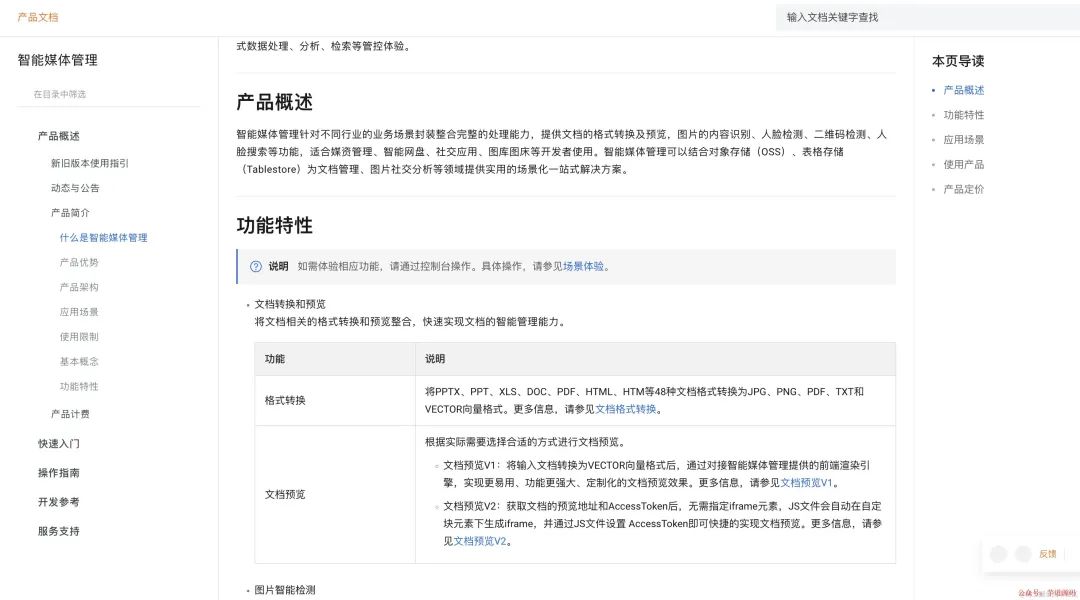Collapse the 产品简介 sidebar section

tap(70, 213)
